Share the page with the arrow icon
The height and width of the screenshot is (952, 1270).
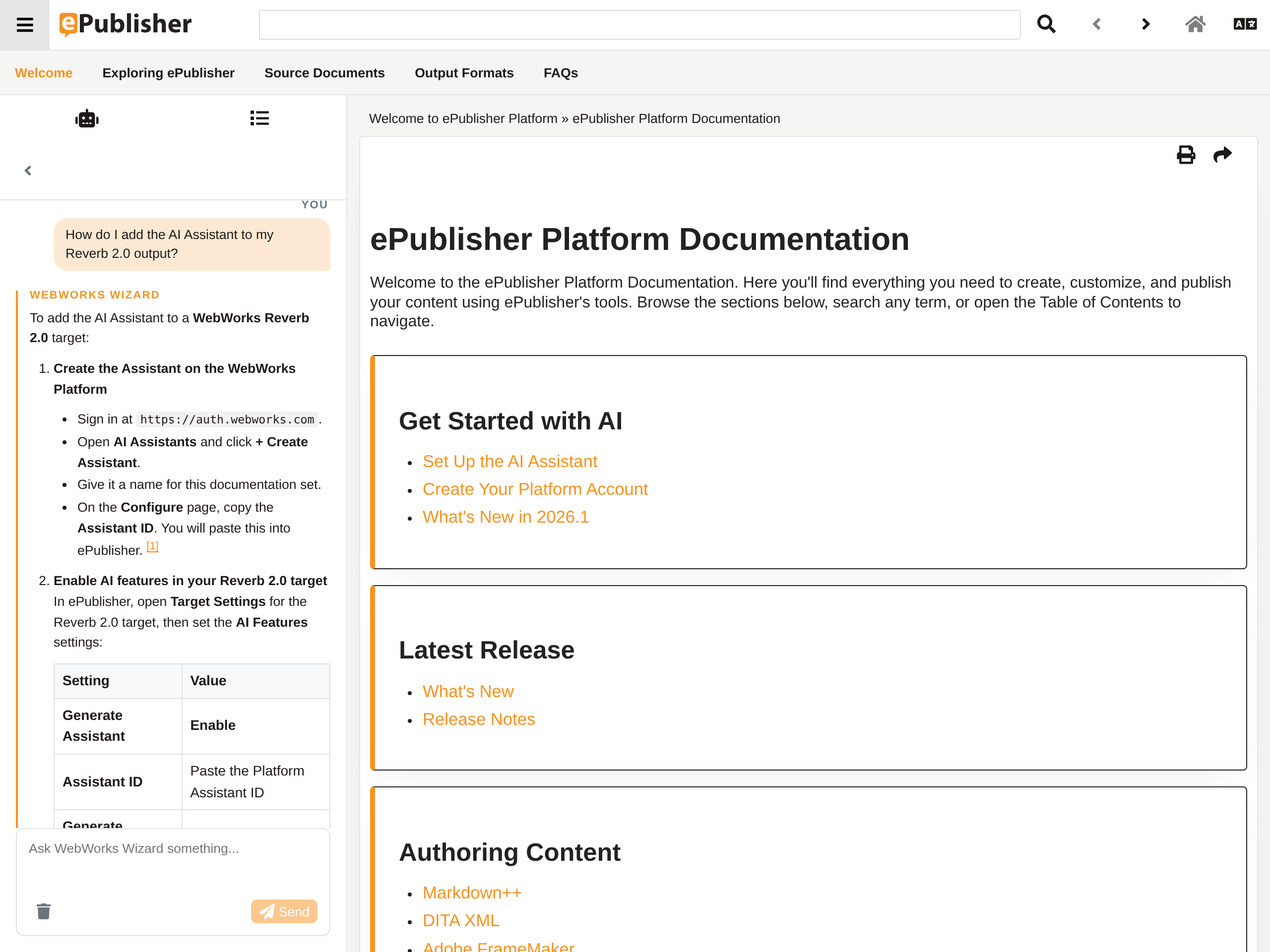1222,155
